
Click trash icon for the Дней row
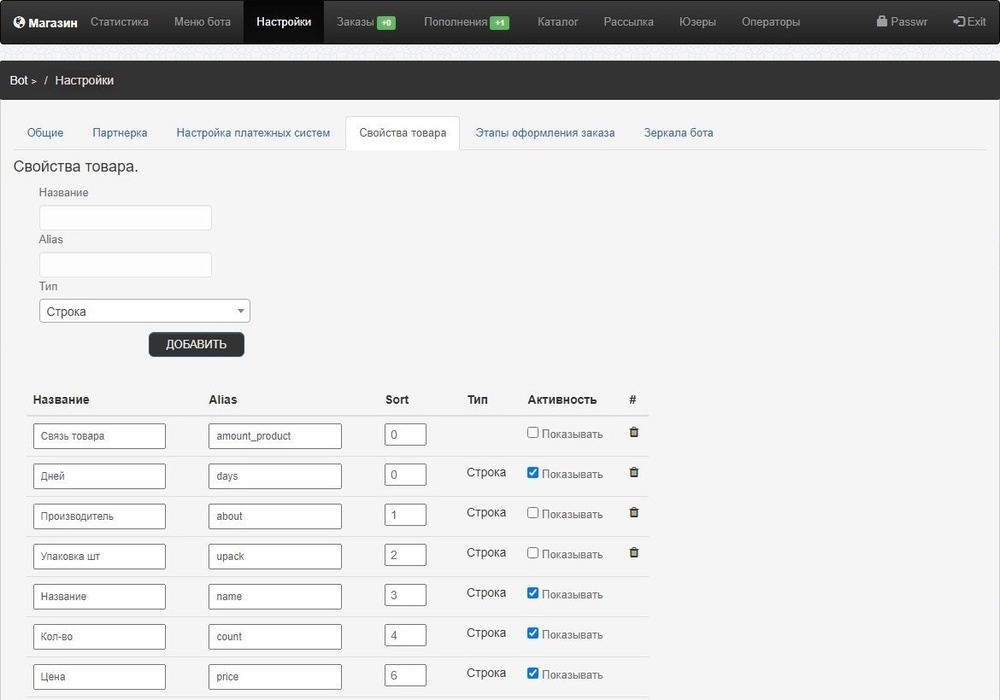[634, 472]
